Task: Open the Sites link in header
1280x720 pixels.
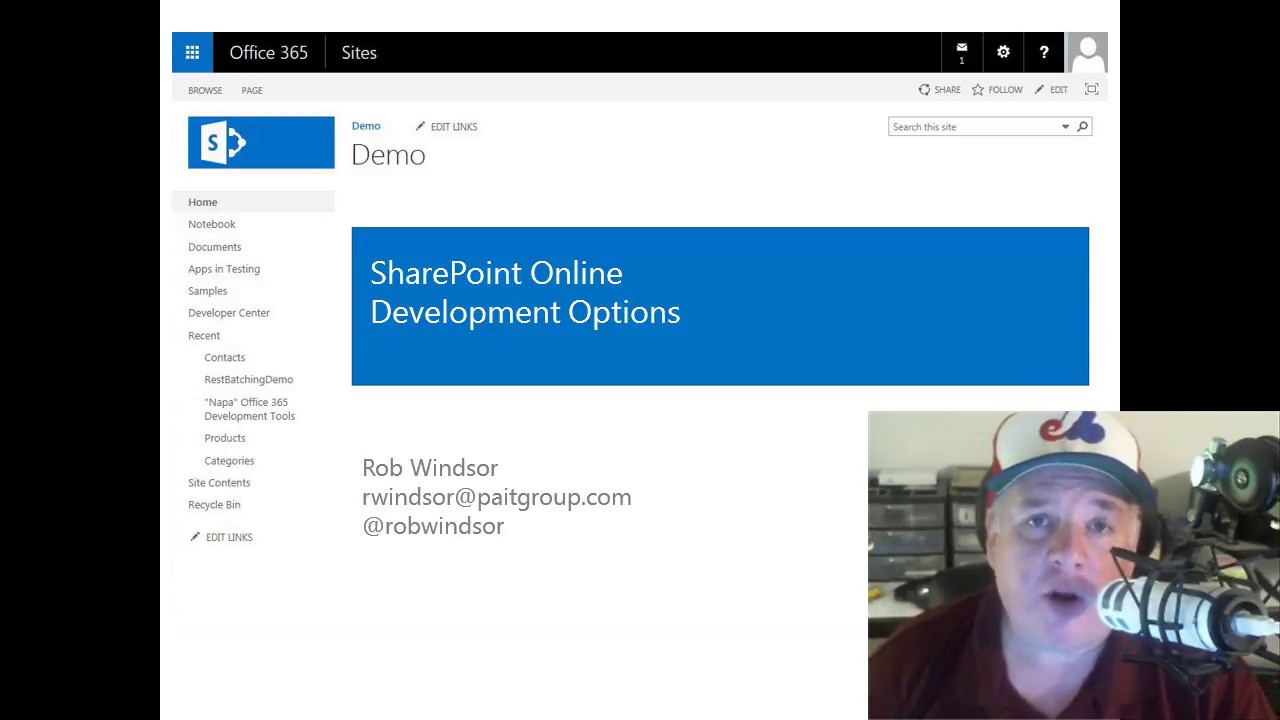Action: pos(359,53)
